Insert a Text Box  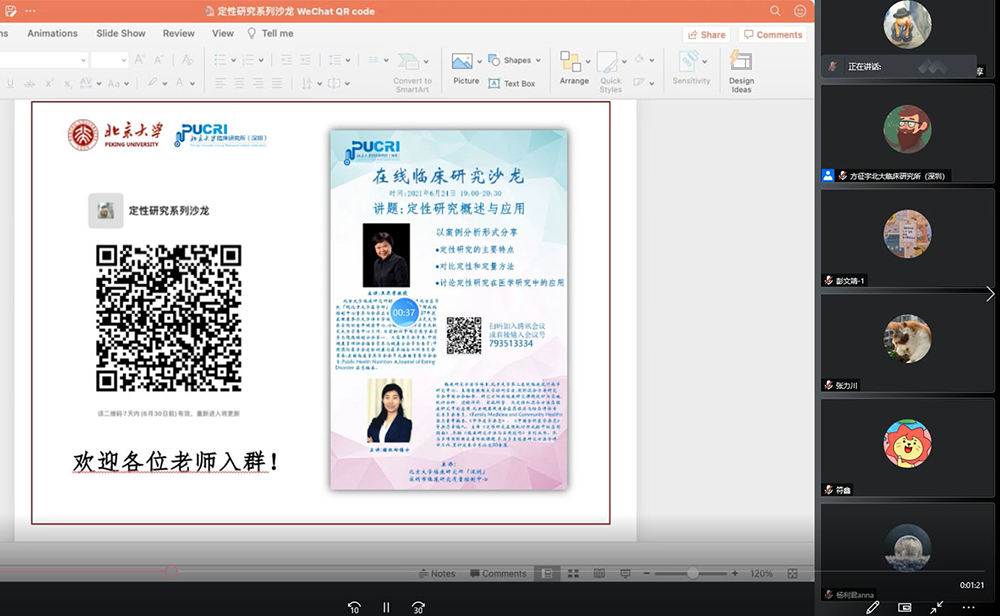click(512, 84)
